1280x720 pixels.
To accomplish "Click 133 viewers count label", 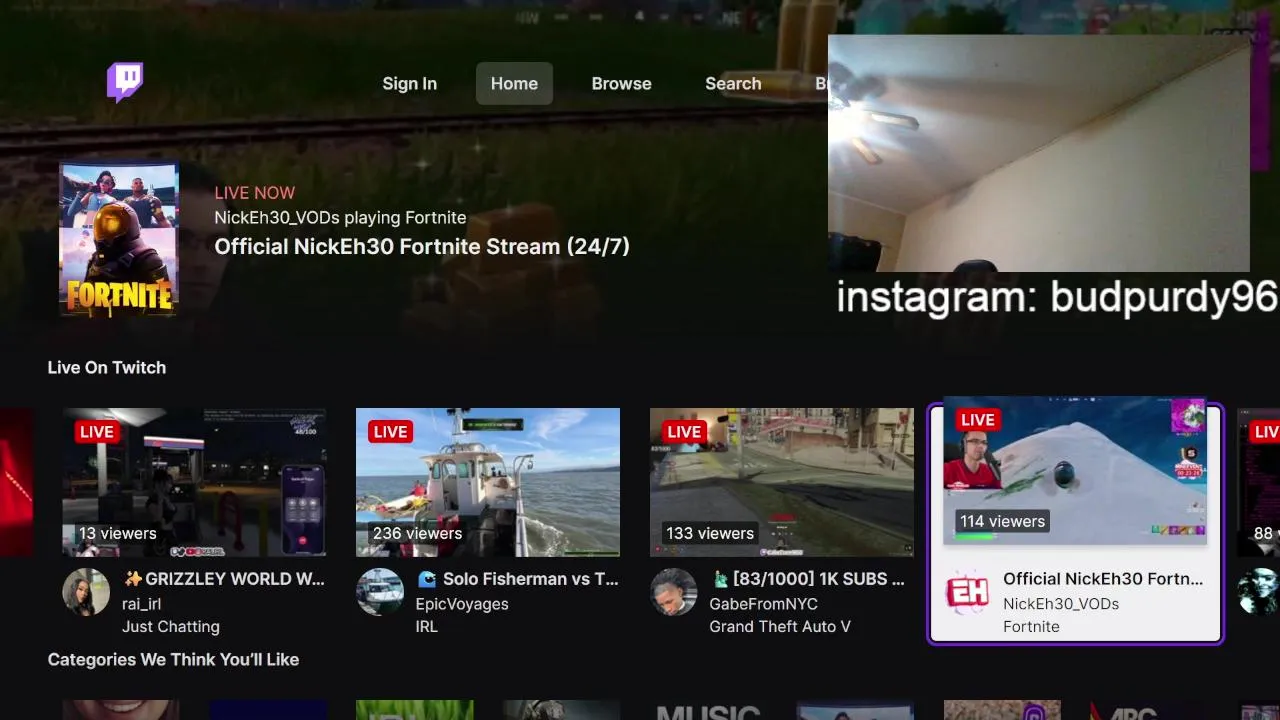I will click(710, 533).
